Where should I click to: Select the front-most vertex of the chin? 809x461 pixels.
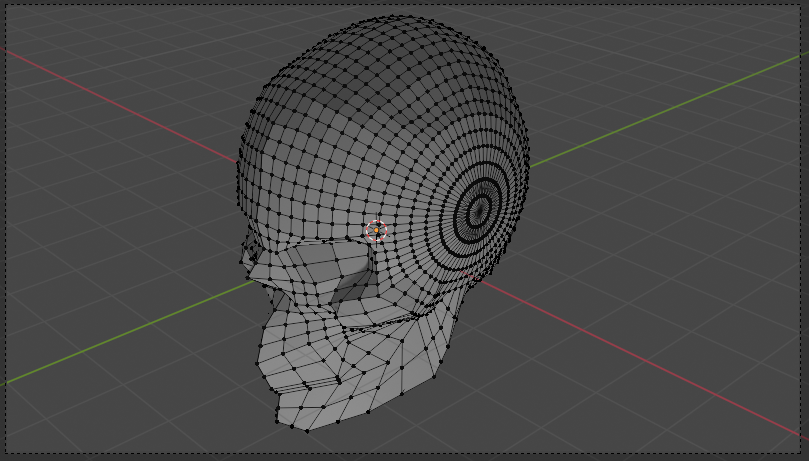point(278,408)
